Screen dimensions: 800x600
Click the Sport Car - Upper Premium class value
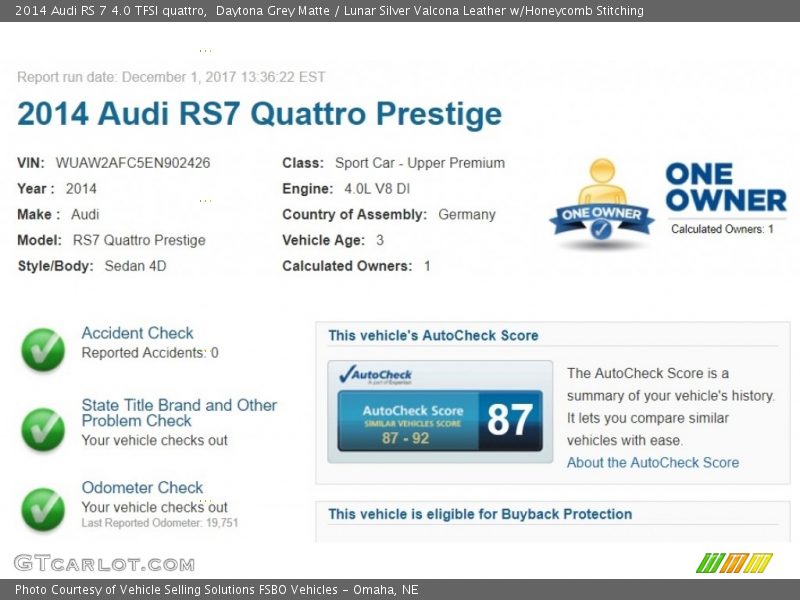click(420, 163)
